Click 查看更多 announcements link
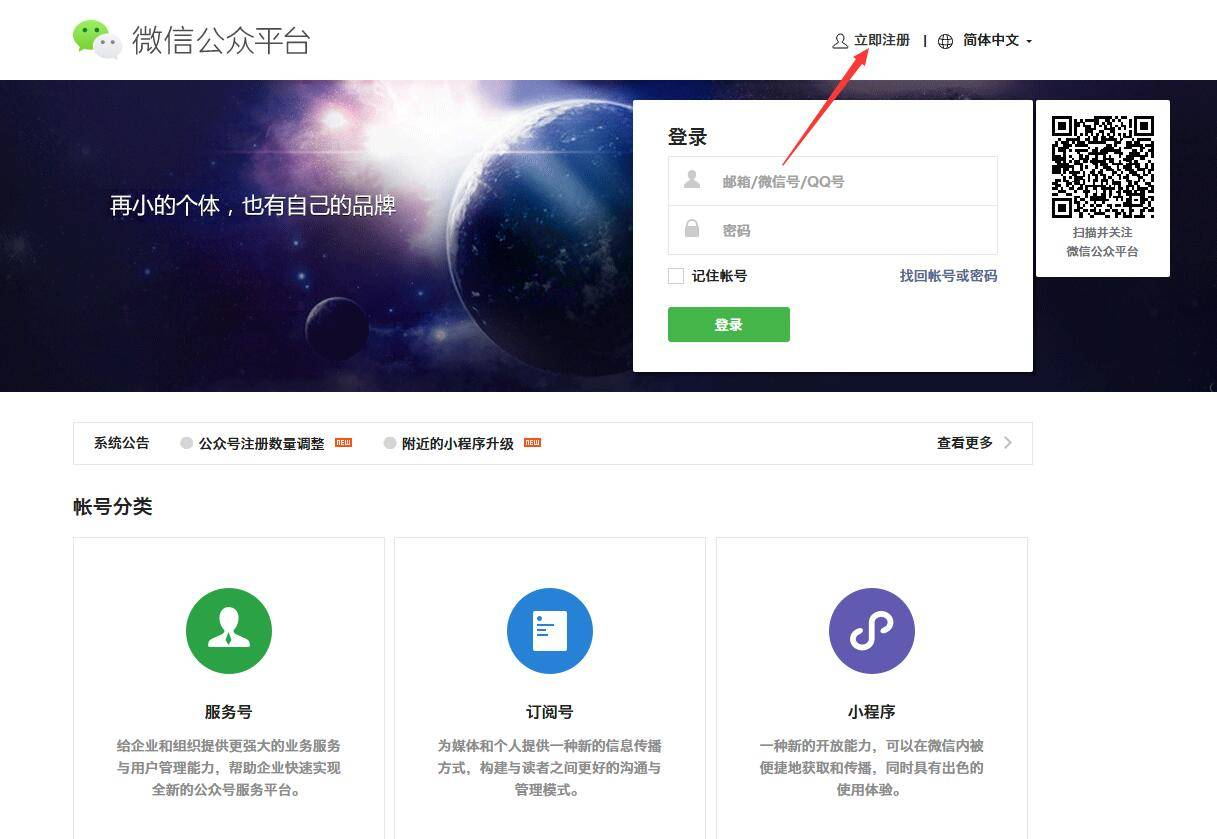The width and height of the screenshot is (1217, 839). pos(965,442)
